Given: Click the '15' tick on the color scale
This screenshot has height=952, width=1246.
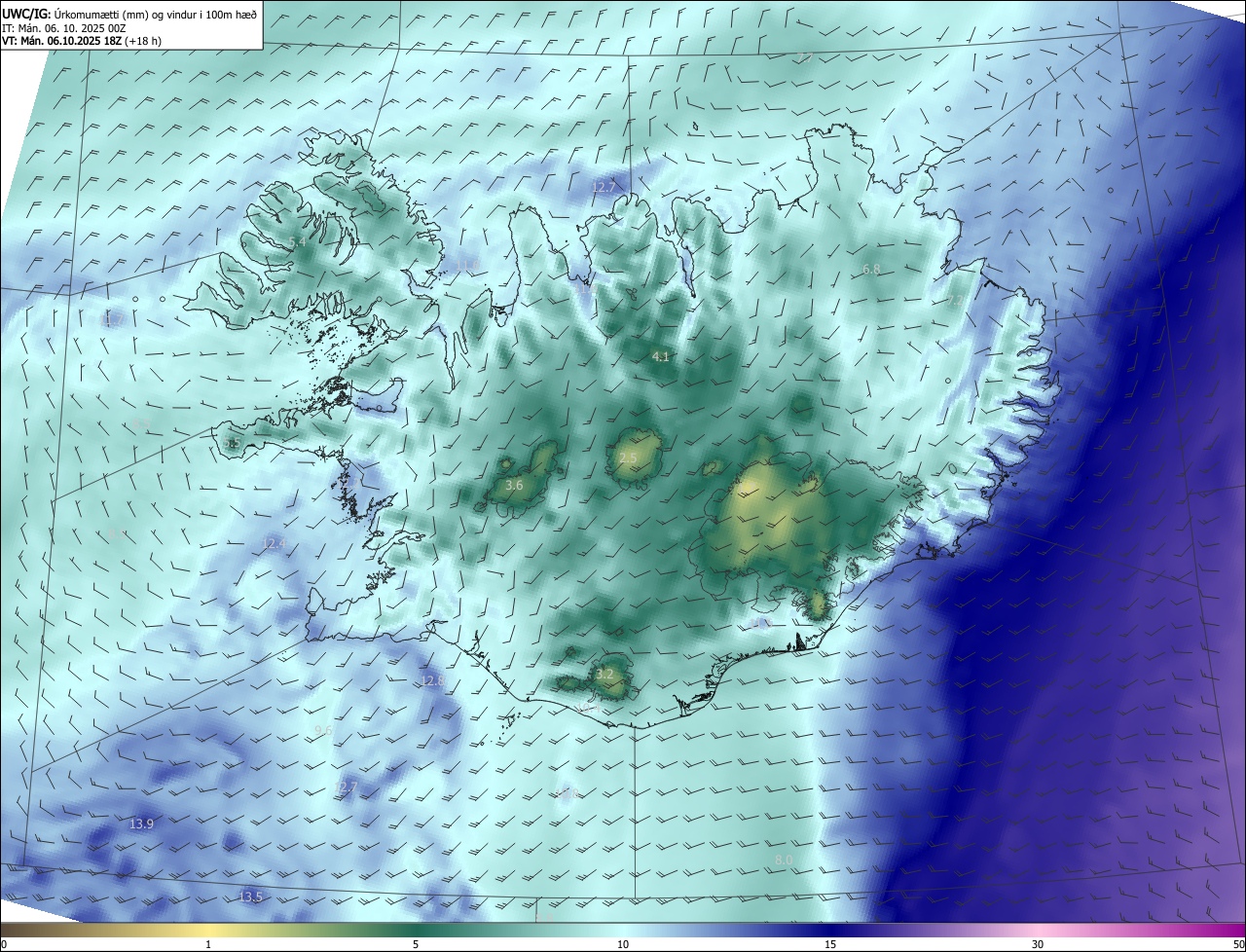Looking at the screenshot, I should (x=830, y=944).
